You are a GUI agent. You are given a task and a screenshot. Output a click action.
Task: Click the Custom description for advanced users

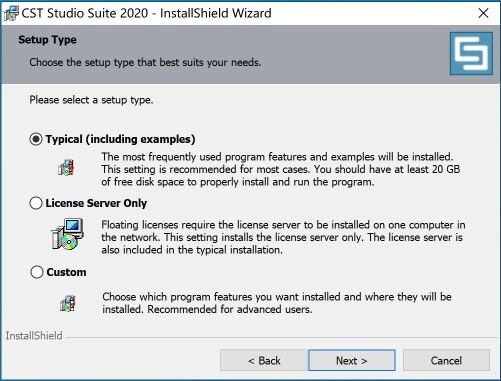point(277,303)
